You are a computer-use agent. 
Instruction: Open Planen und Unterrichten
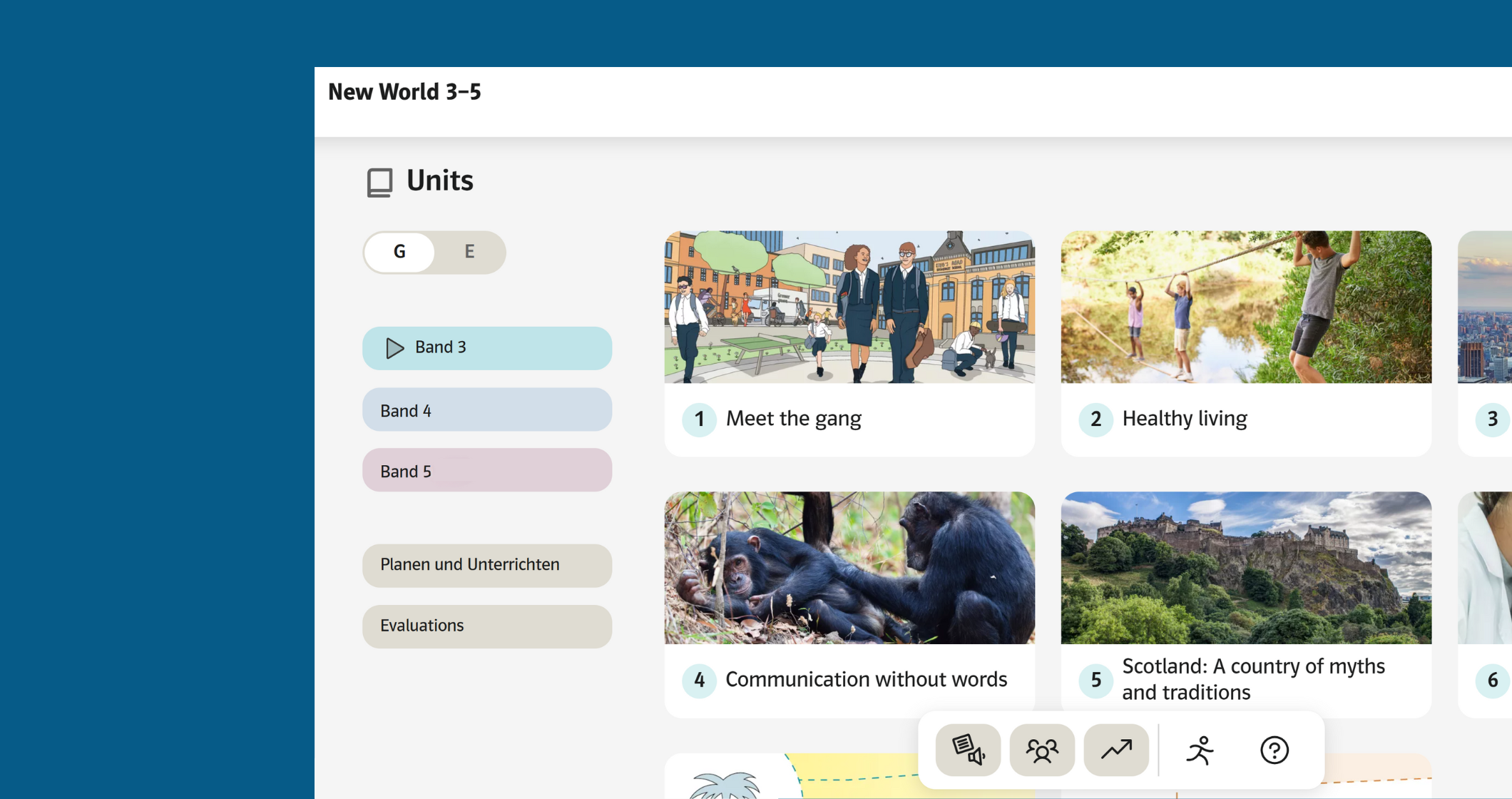(487, 565)
